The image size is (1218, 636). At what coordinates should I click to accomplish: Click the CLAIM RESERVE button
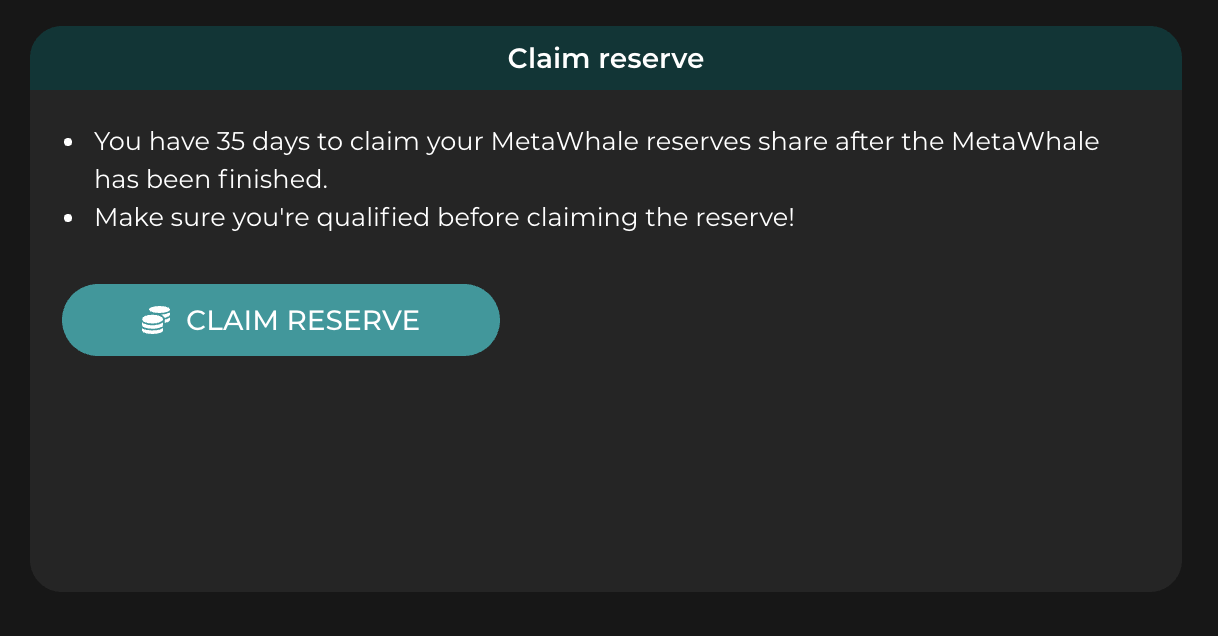click(280, 320)
